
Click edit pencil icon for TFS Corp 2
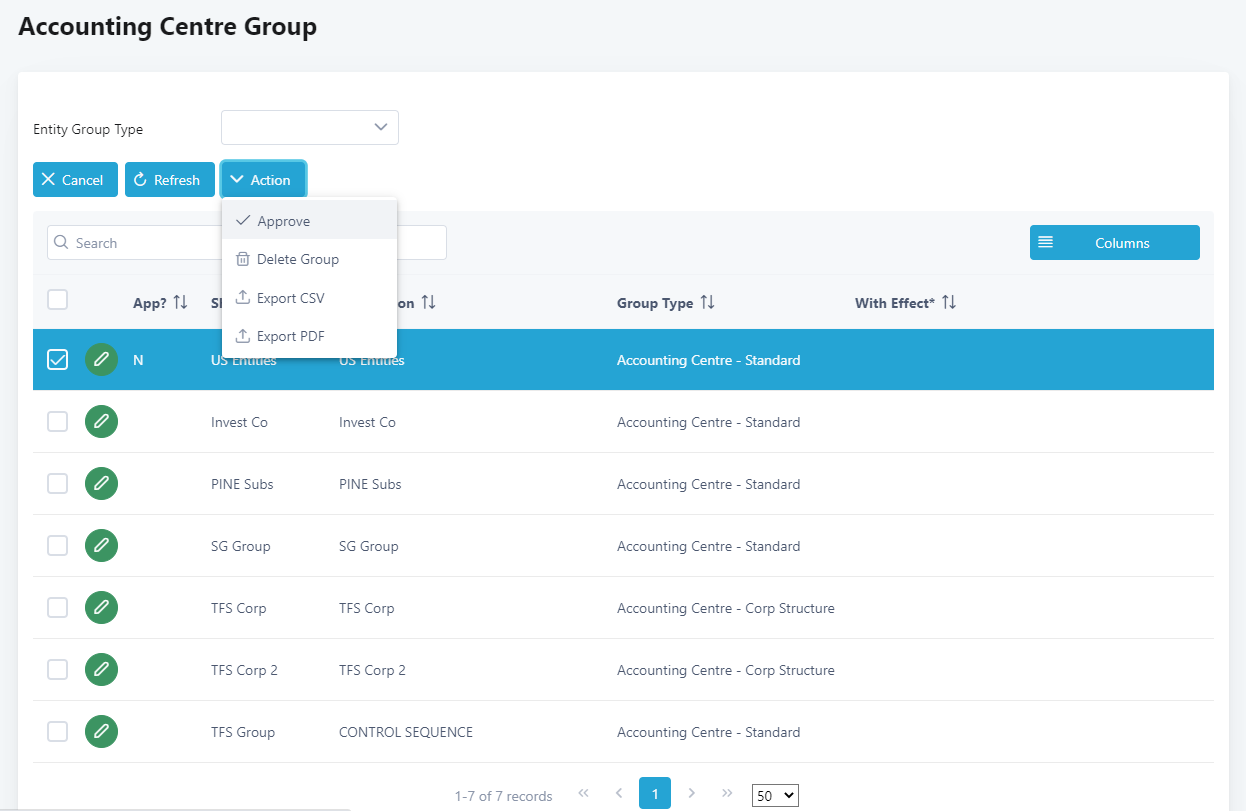(101, 670)
